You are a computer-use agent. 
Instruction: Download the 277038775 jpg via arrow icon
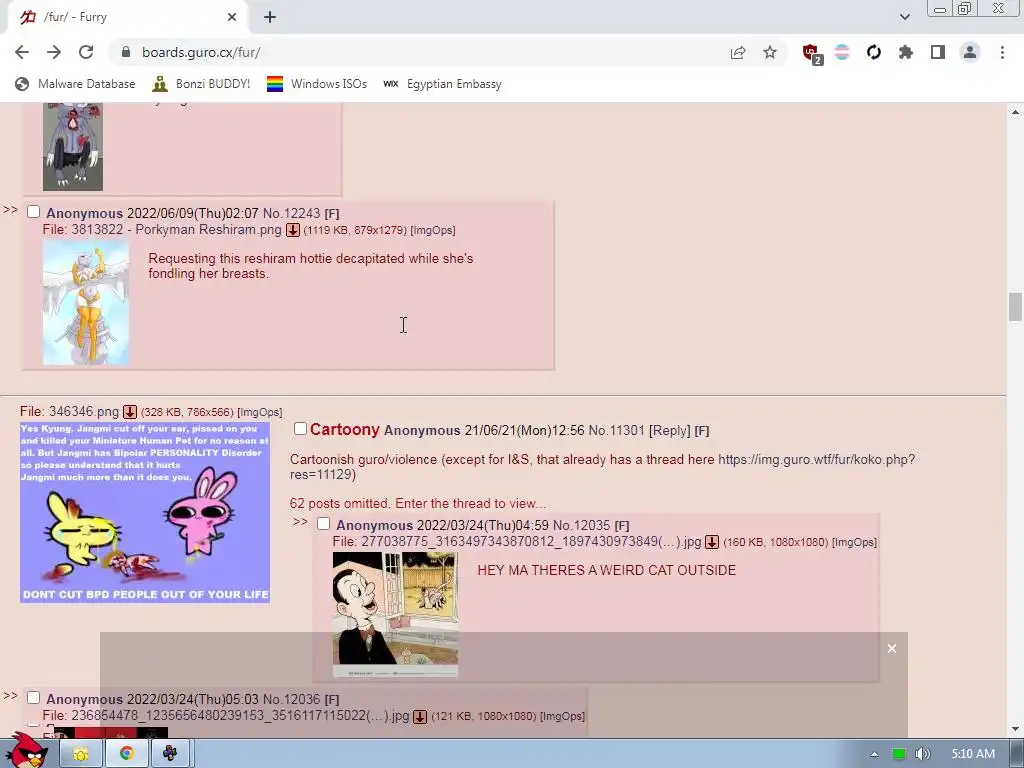pyautogui.click(x=712, y=542)
